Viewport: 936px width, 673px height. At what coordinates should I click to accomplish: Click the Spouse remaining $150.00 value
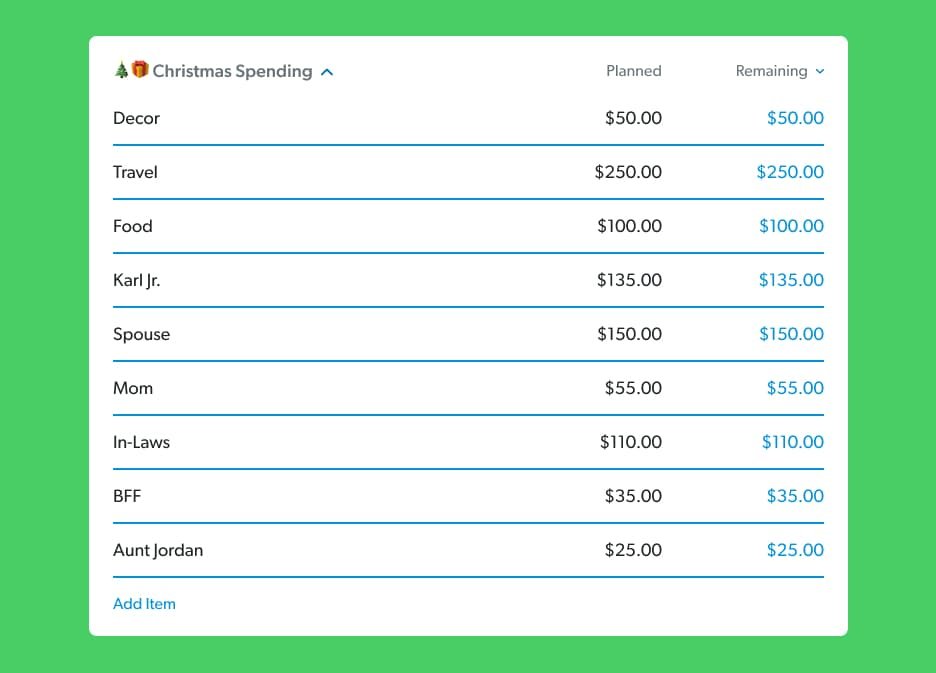(x=791, y=334)
